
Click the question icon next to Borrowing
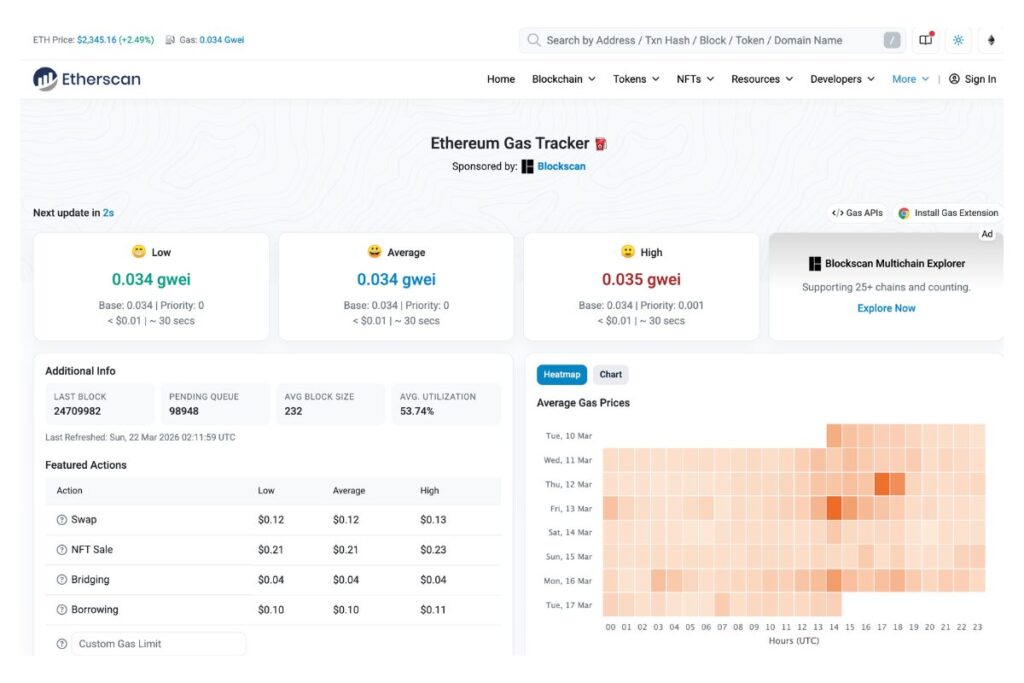(x=62, y=610)
